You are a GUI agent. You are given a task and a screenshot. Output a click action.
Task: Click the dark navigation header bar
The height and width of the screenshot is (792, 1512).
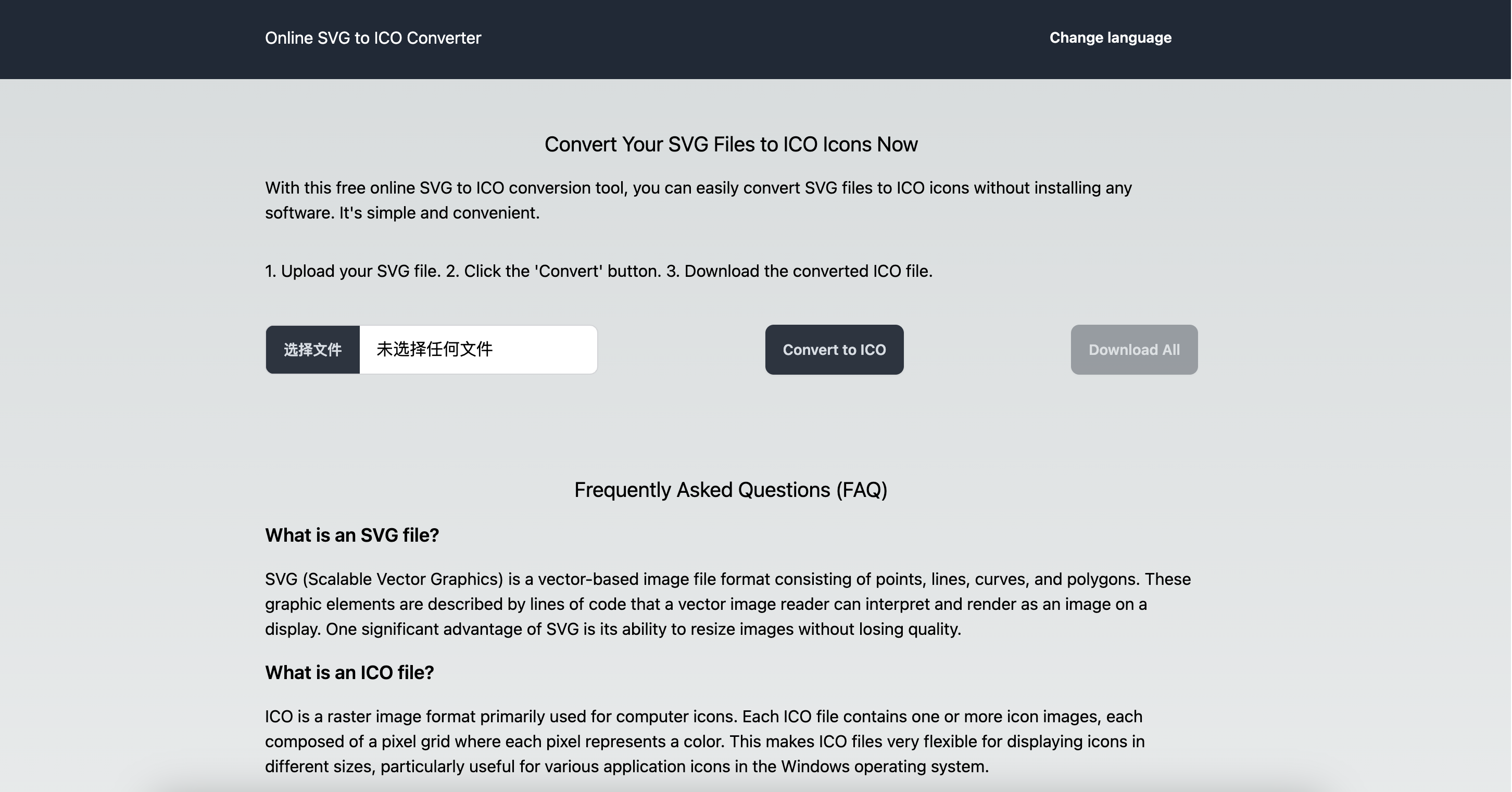tap(756, 37)
